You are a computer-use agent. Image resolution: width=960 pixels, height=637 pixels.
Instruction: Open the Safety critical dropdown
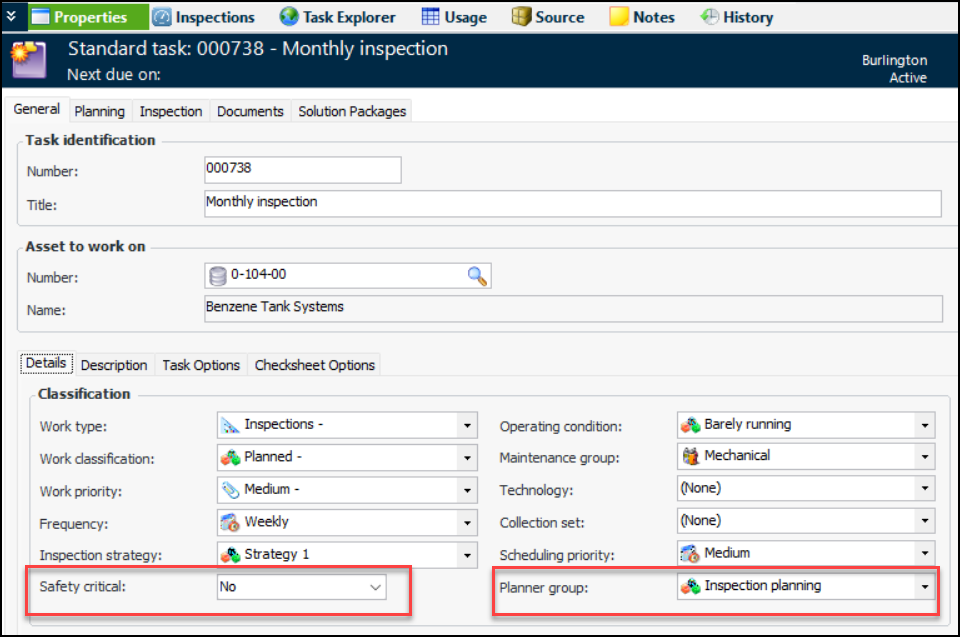click(x=376, y=587)
